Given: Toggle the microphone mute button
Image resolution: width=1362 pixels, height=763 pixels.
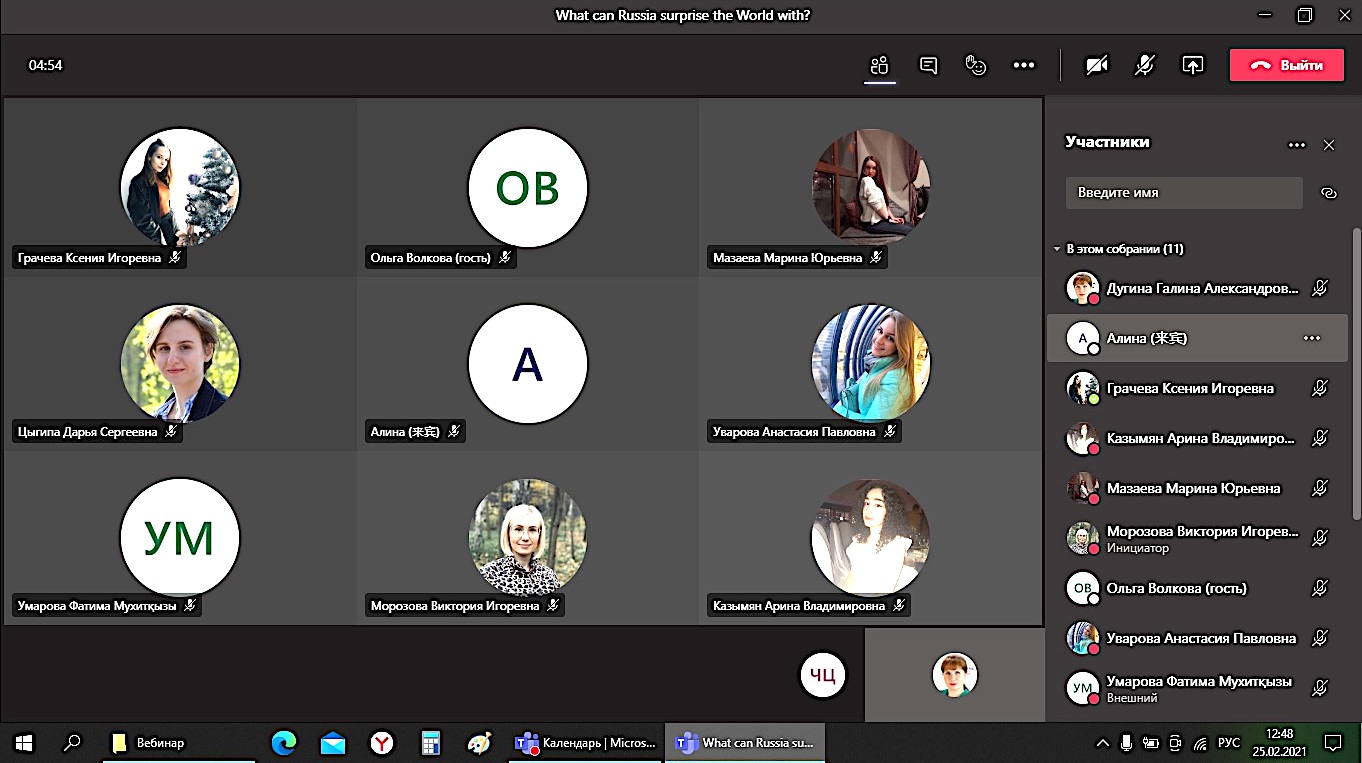Looking at the screenshot, I should (x=1145, y=65).
